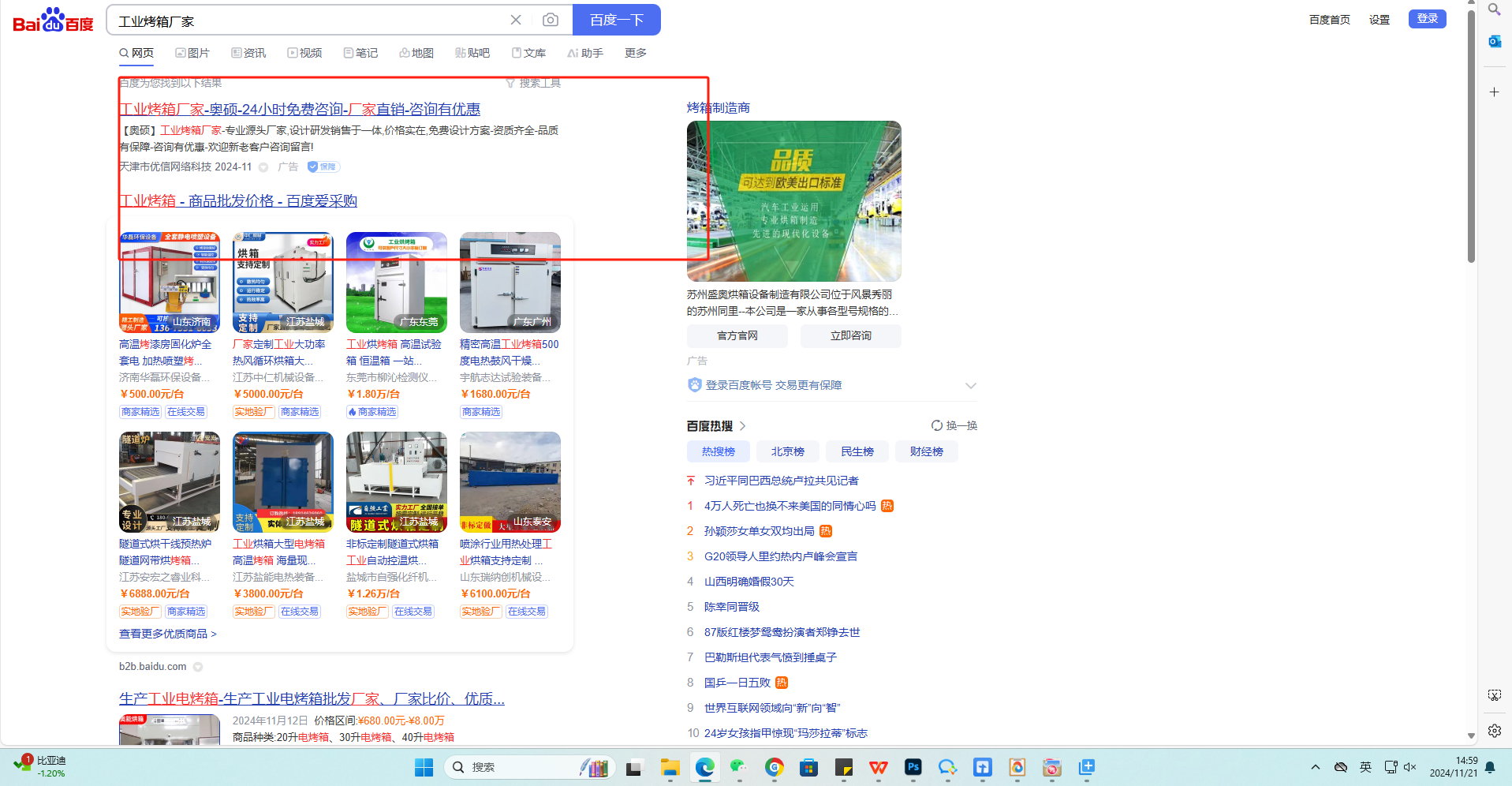The image size is (1512, 786).
Task: Open the 地图 tab
Action: click(x=416, y=53)
